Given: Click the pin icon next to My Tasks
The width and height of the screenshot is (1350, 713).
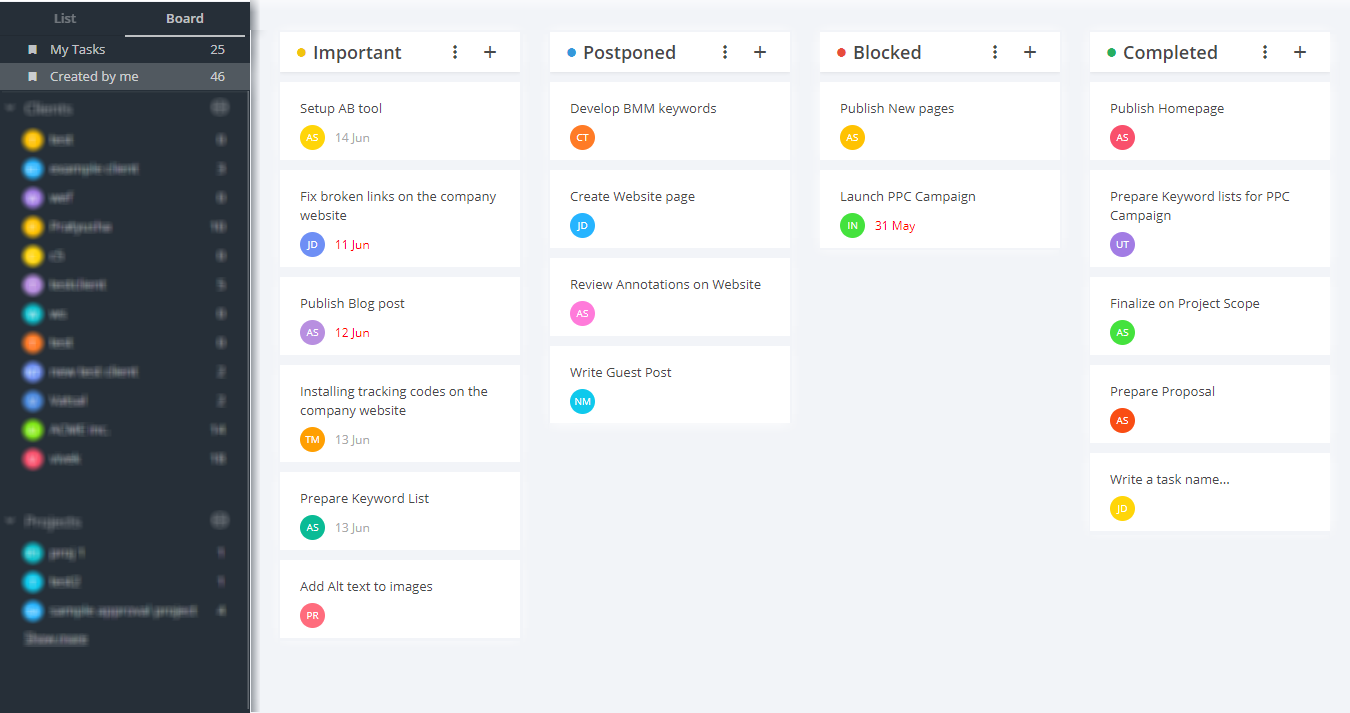Looking at the screenshot, I should [x=33, y=49].
